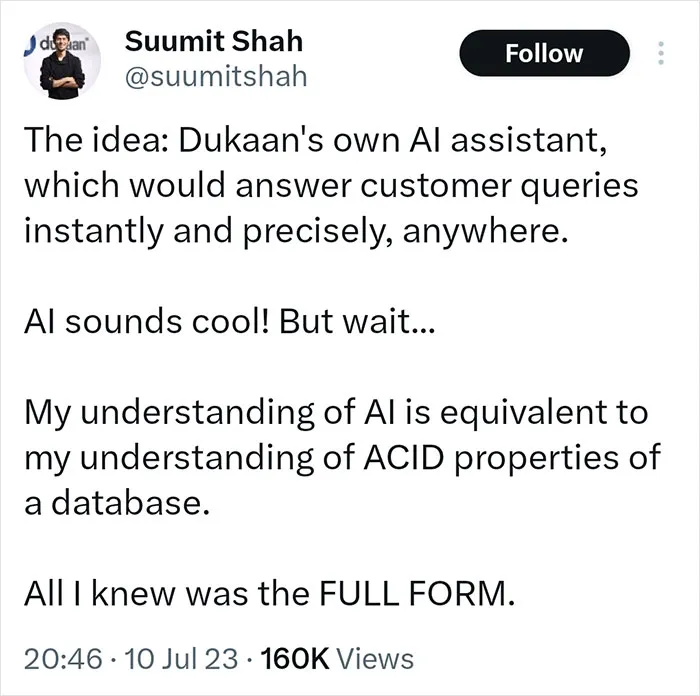Open the three-dot more options menu
Viewport: 700px width, 696px height.
pyautogui.click(x=661, y=53)
